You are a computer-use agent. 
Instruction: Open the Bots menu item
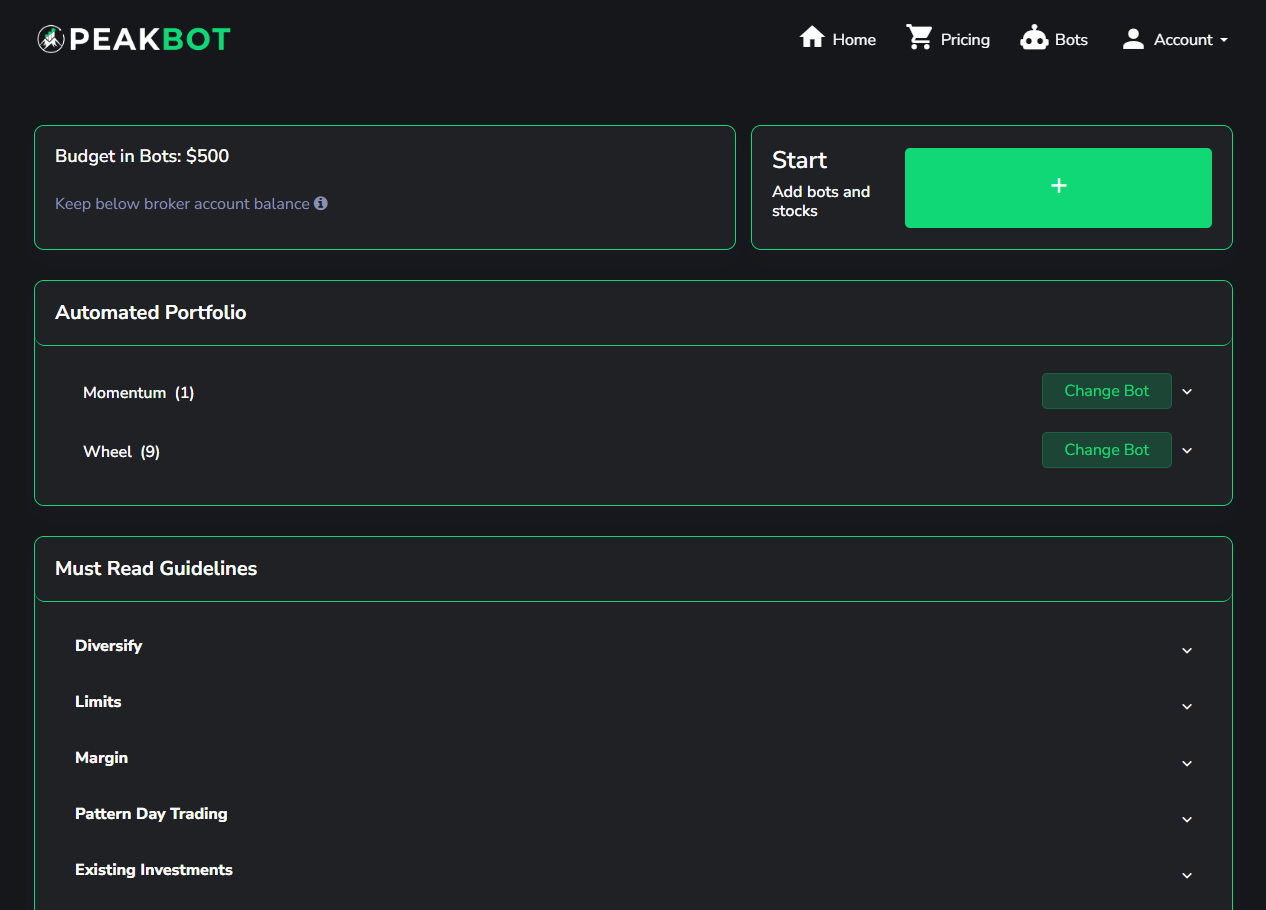pyautogui.click(x=1054, y=39)
